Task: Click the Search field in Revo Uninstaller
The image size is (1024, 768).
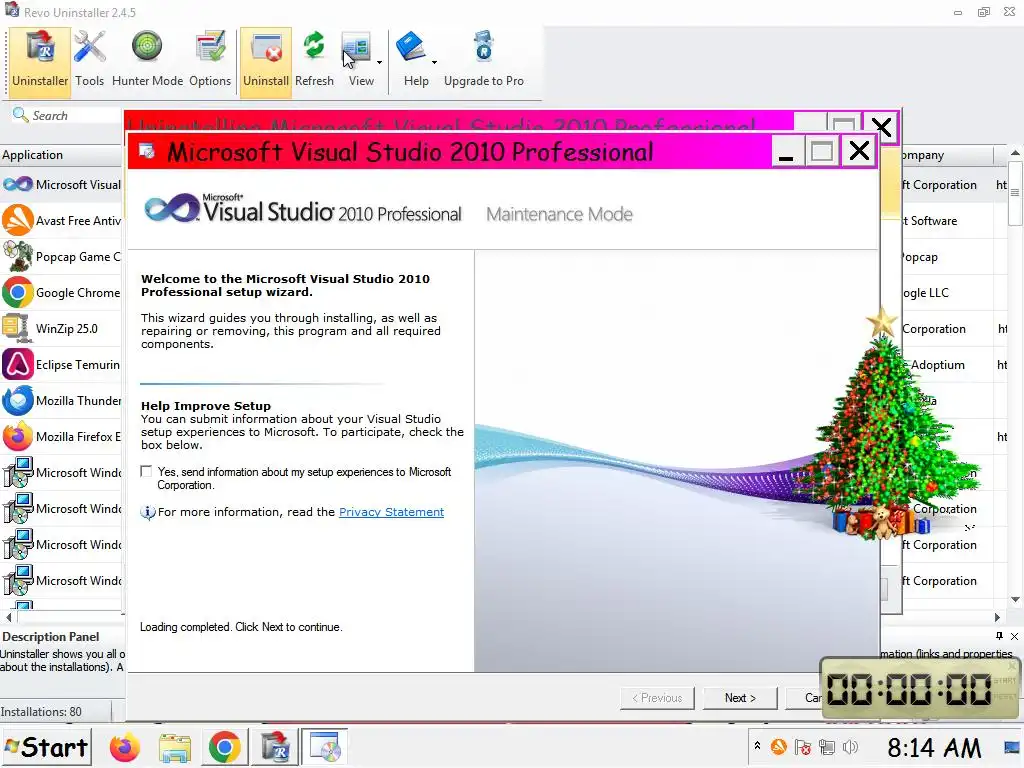Action: (65, 116)
